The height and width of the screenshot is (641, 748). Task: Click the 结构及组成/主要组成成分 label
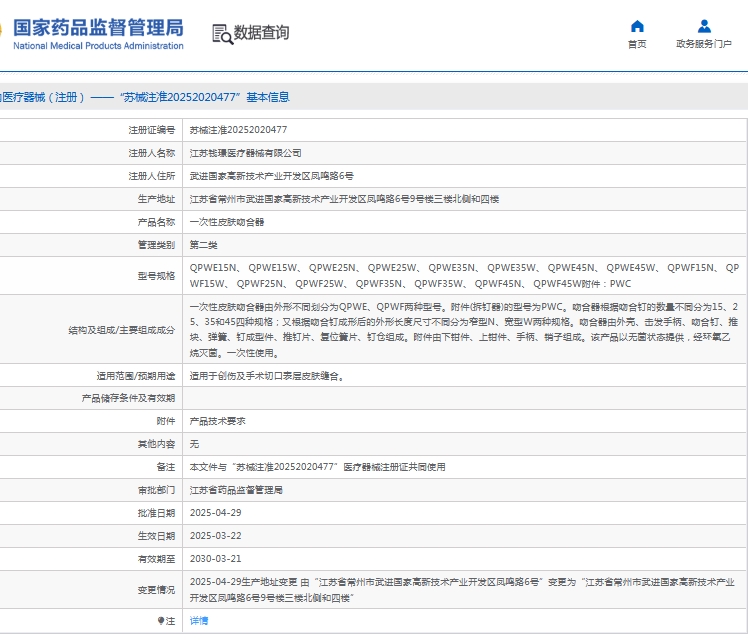(x=122, y=330)
